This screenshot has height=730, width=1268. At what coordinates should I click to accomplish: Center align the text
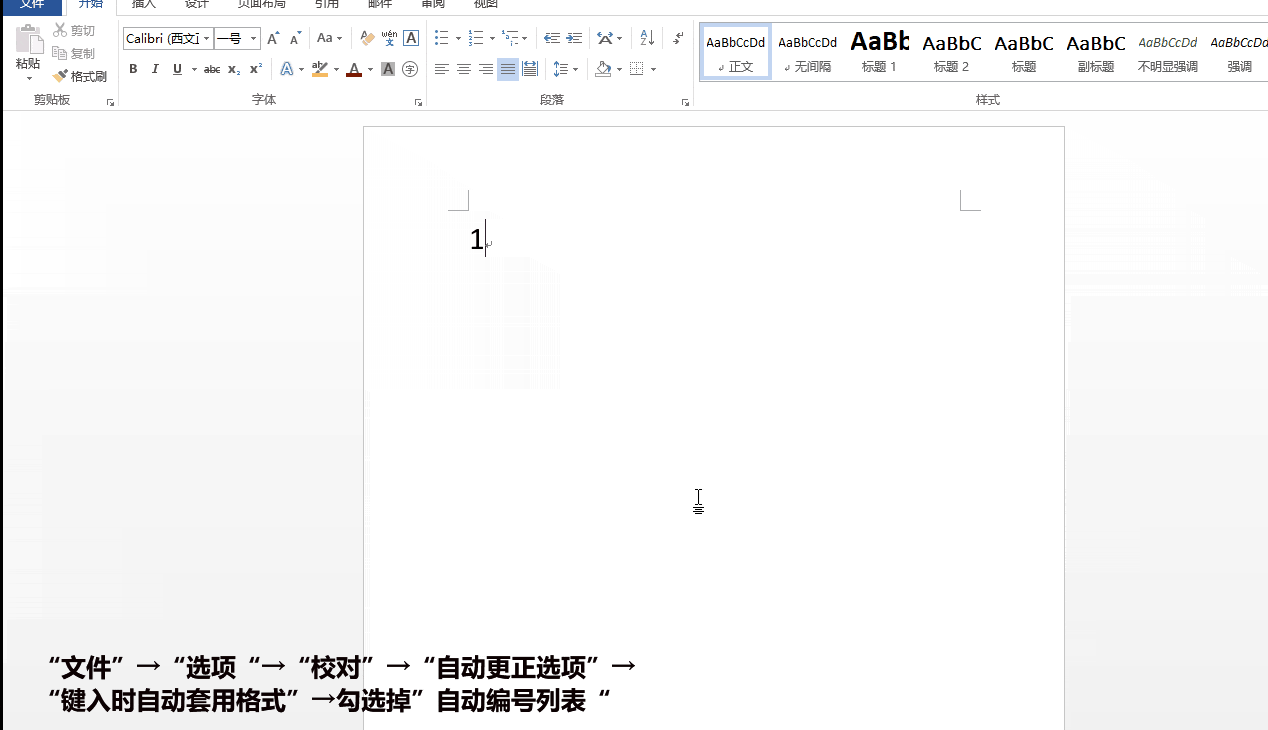point(464,69)
